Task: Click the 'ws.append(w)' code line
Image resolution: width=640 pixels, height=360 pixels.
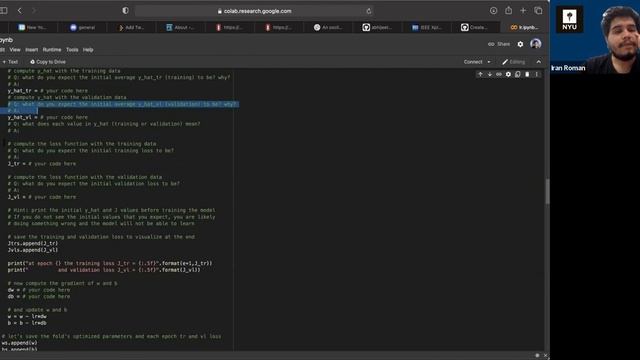Action: click(x=20, y=343)
